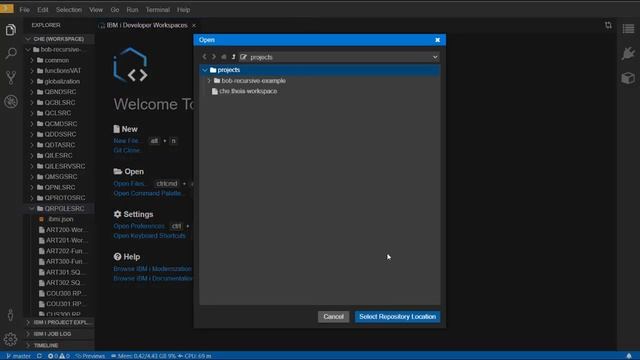This screenshot has width=640, height=360.
Task: Select the projects folder row in dialog
Action: (x=320, y=70)
